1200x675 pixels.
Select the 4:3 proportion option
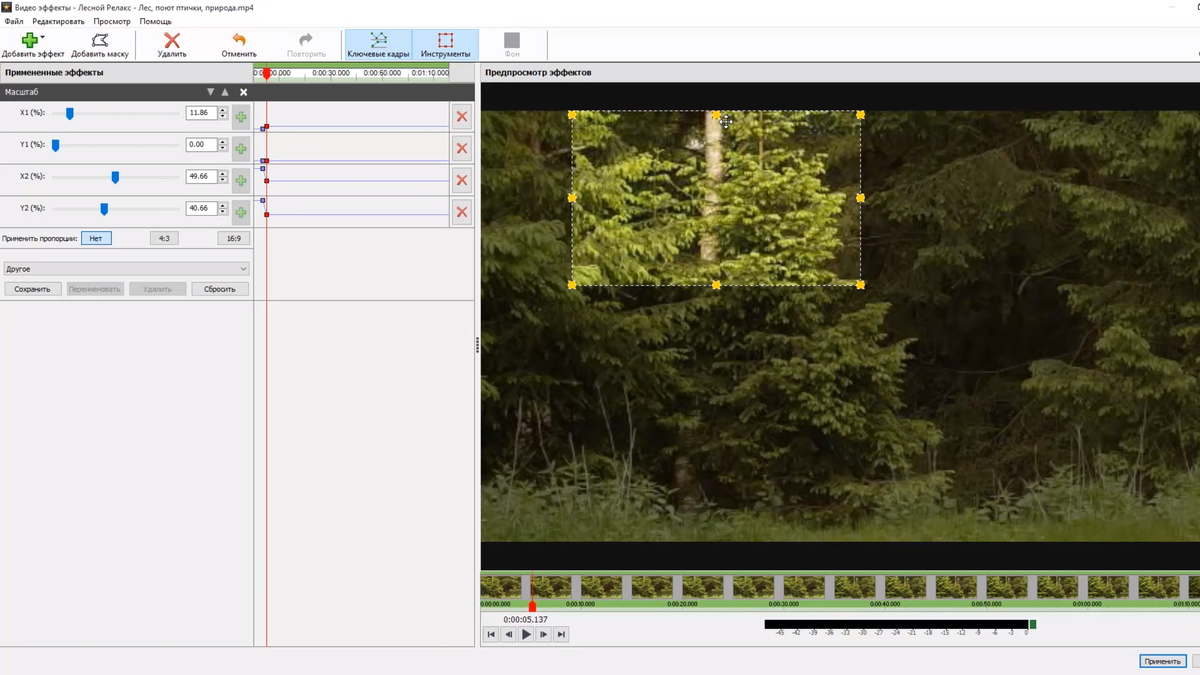coord(164,239)
